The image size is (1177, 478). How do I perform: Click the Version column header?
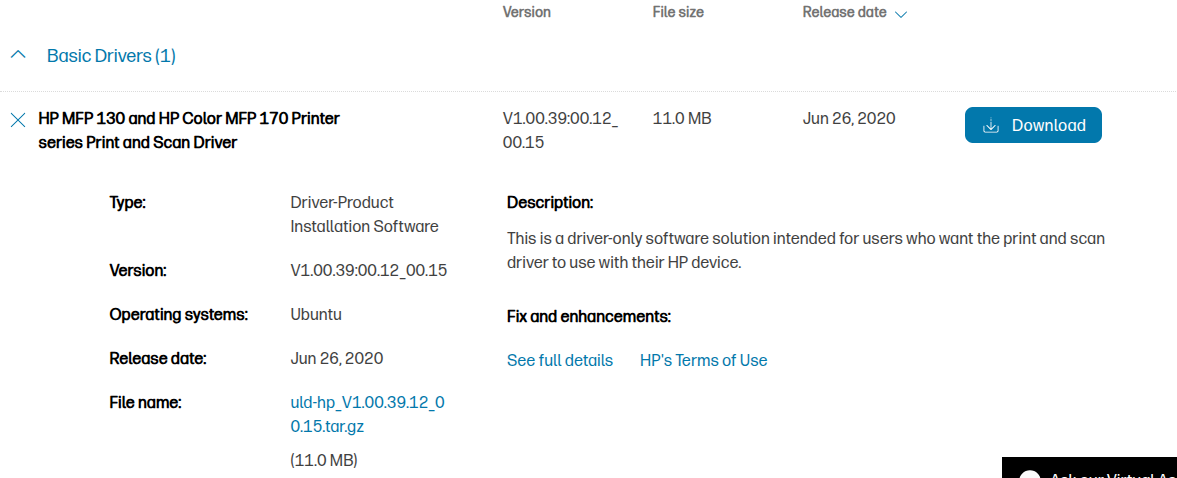[x=526, y=12]
